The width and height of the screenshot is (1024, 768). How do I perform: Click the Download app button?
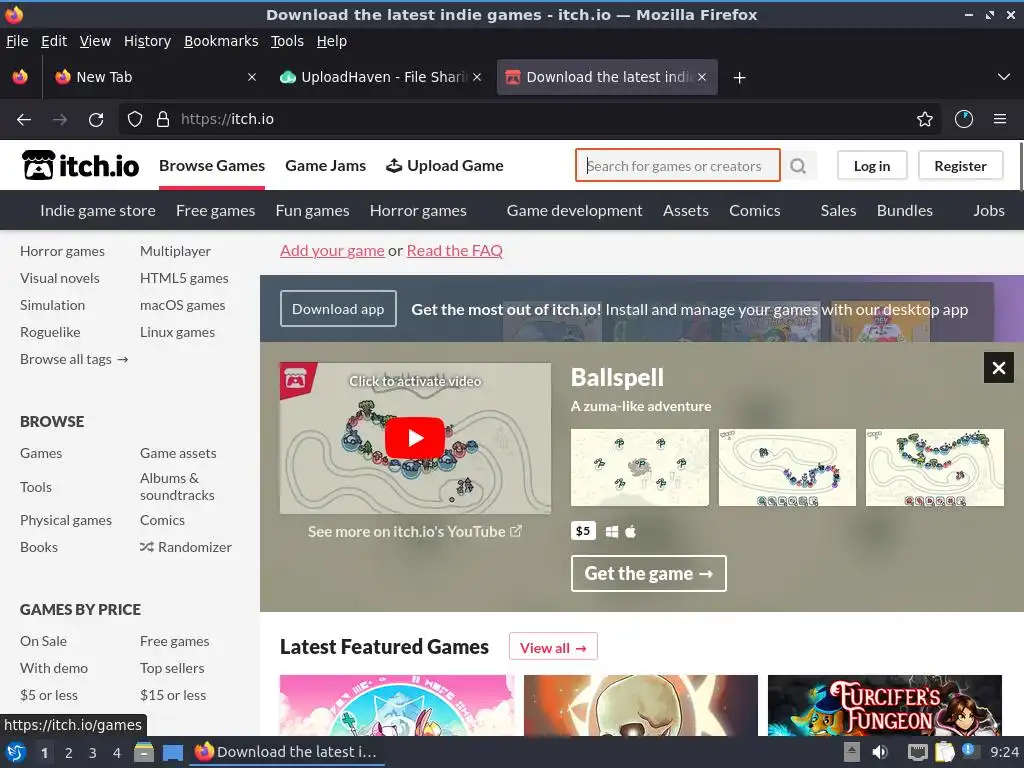coord(338,309)
